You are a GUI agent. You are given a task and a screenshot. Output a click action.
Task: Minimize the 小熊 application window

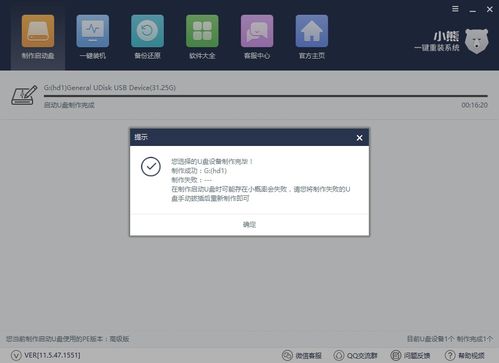(473, 10)
